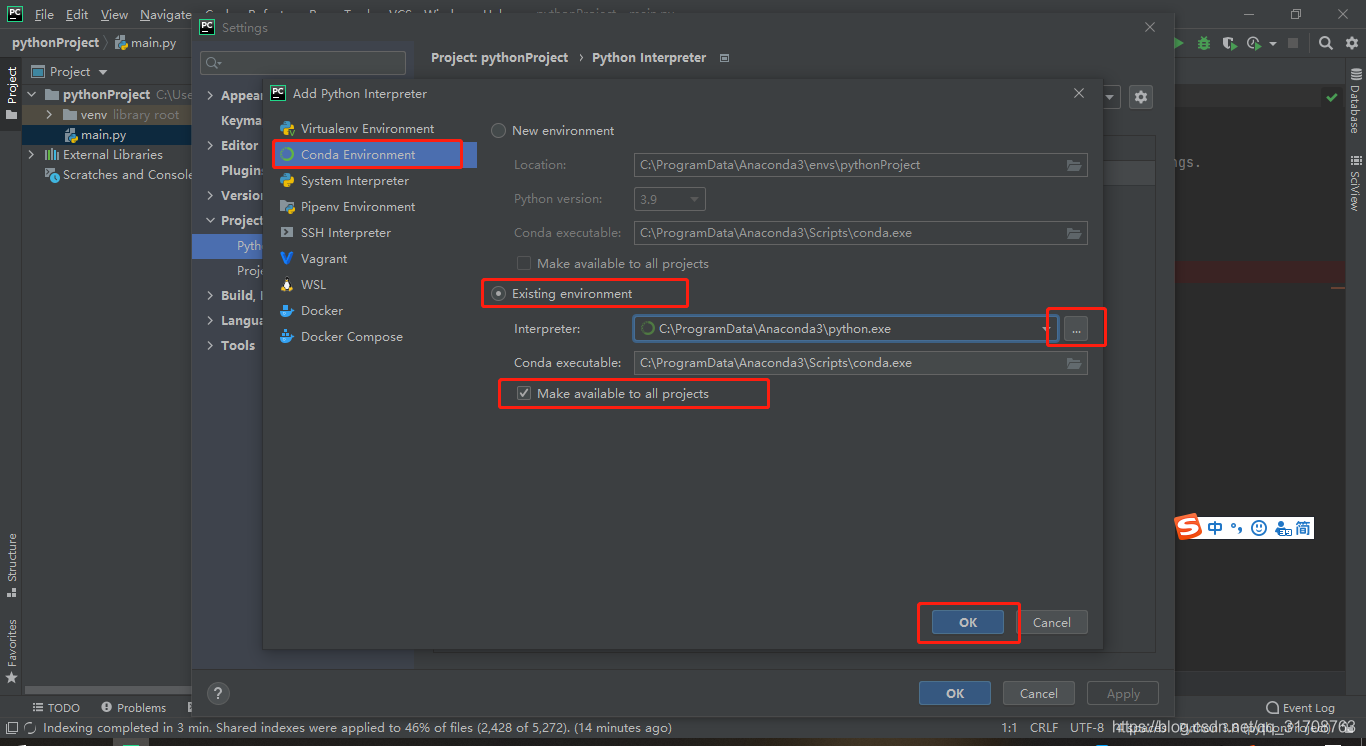Browse folder icon in Location field
The height and width of the screenshot is (746, 1366).
[x=1074, y=165]
